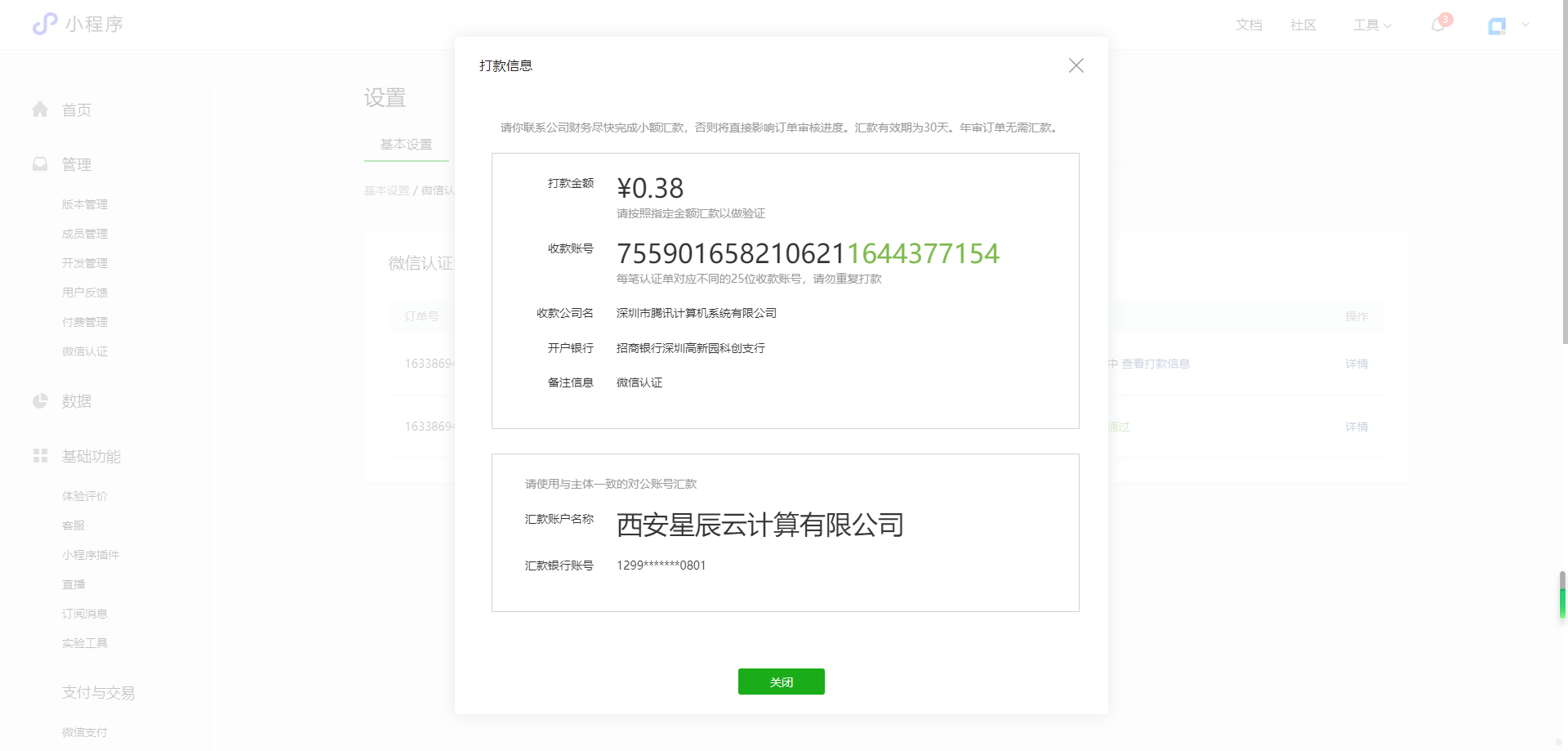The image size is (1568, 751).
Task: Open 版本管理 in sidebar
Action: pyautogui.click(x=85, y=204)
